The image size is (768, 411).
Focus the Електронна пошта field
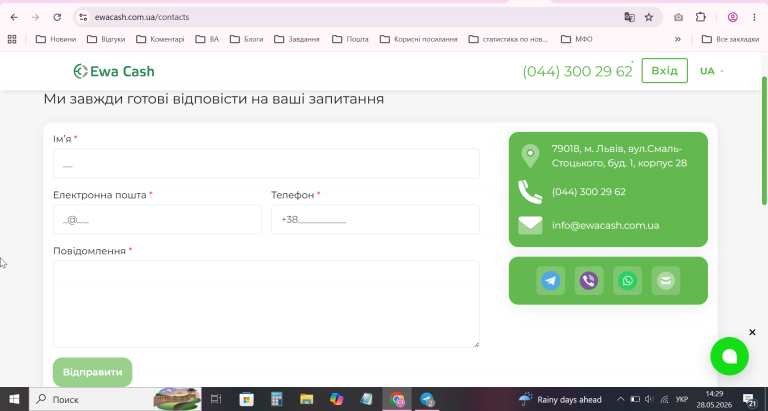click(x=157, y=219)
